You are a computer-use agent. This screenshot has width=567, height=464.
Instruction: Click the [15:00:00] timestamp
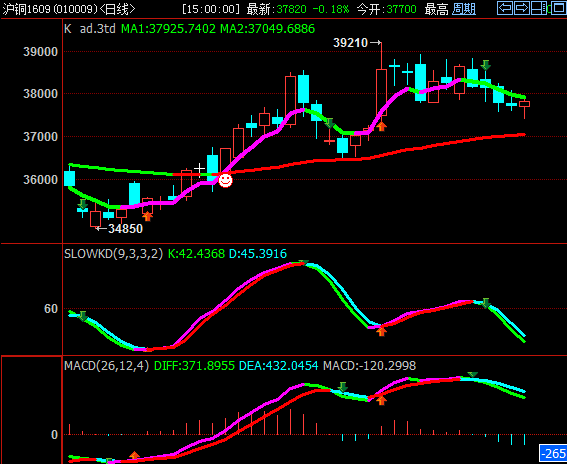212,9
